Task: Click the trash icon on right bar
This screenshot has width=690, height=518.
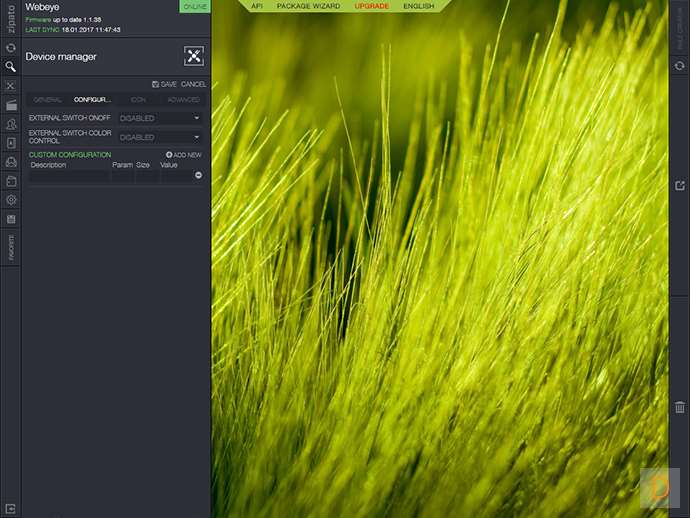Action: click(x=679, y=407)
